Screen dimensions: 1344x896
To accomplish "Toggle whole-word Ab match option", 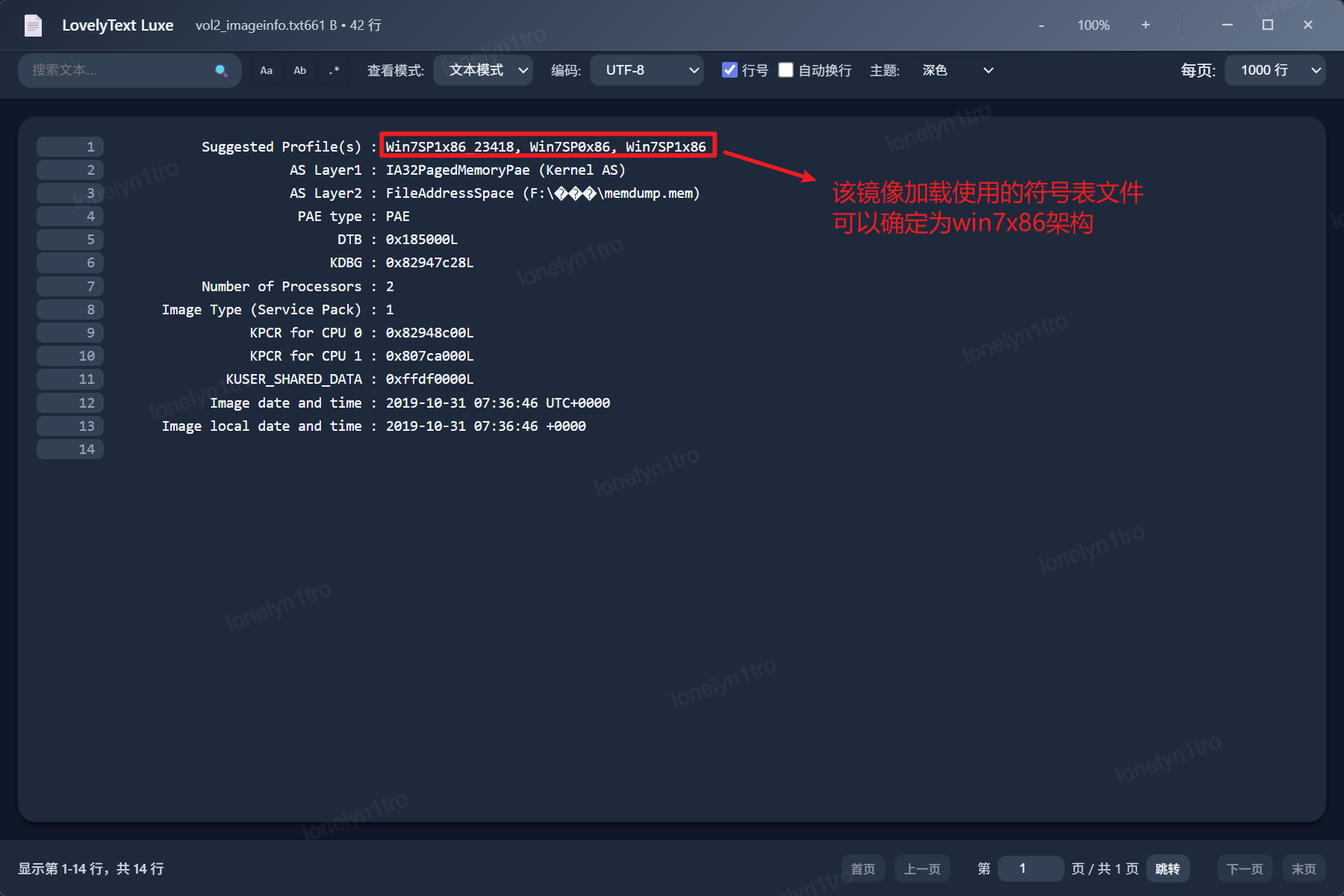I will [300, 71].
